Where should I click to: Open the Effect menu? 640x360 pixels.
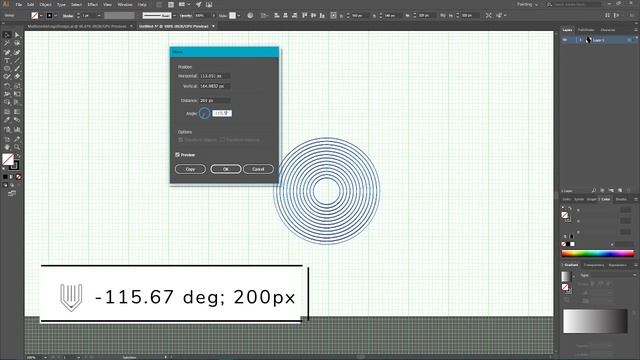click(93, 4)
